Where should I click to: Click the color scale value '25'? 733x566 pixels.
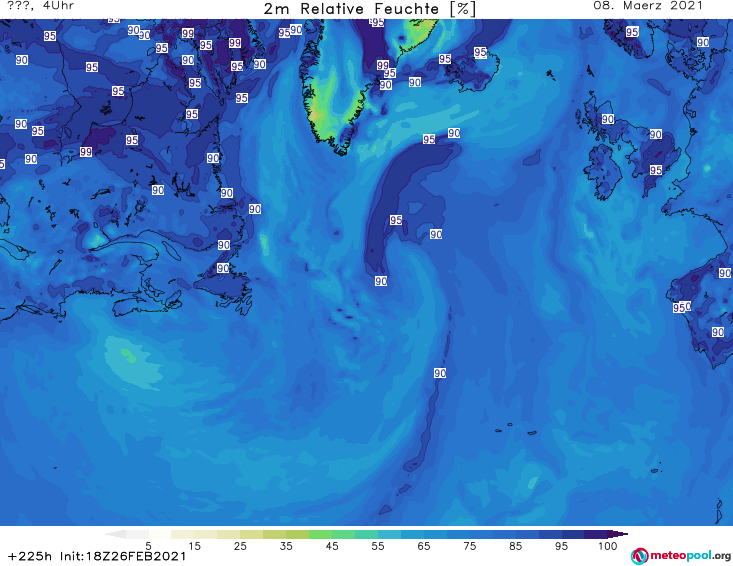coord(240,546)
